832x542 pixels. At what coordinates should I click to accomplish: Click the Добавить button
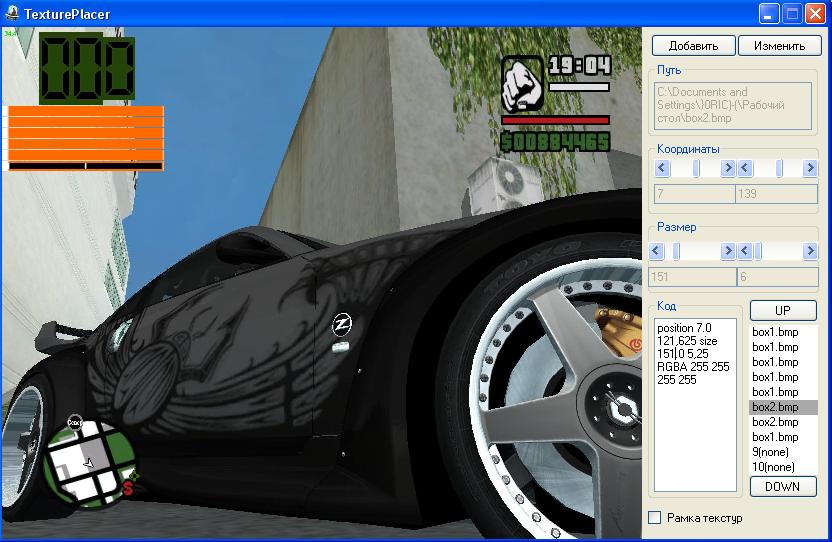click(x=694, y=46)
